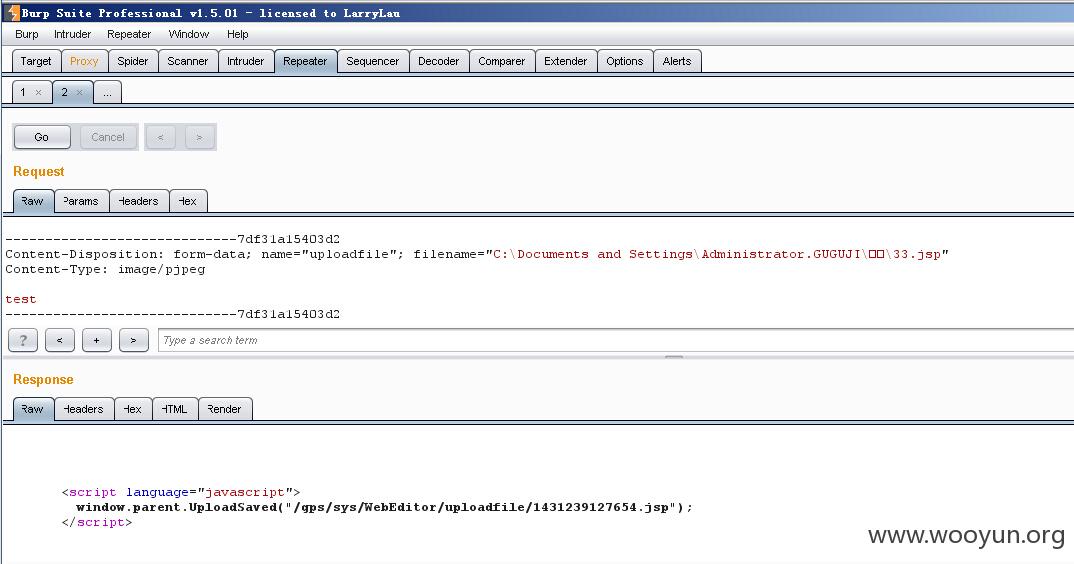
Task: Close repeater tab 2
Action: pyautogui.click(x=79, y=93)
